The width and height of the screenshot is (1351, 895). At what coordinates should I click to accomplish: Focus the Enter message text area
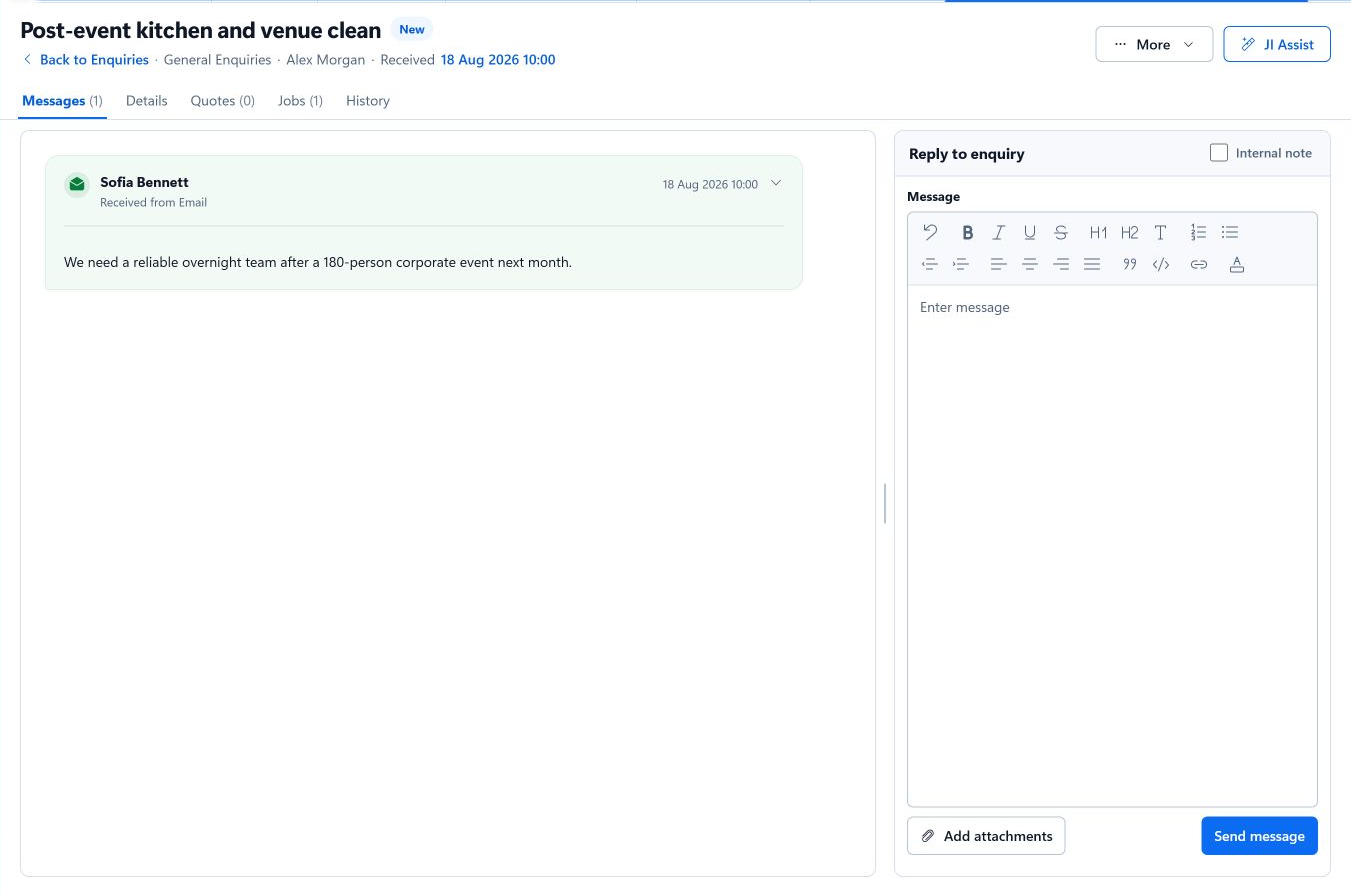coord(1112,545)
